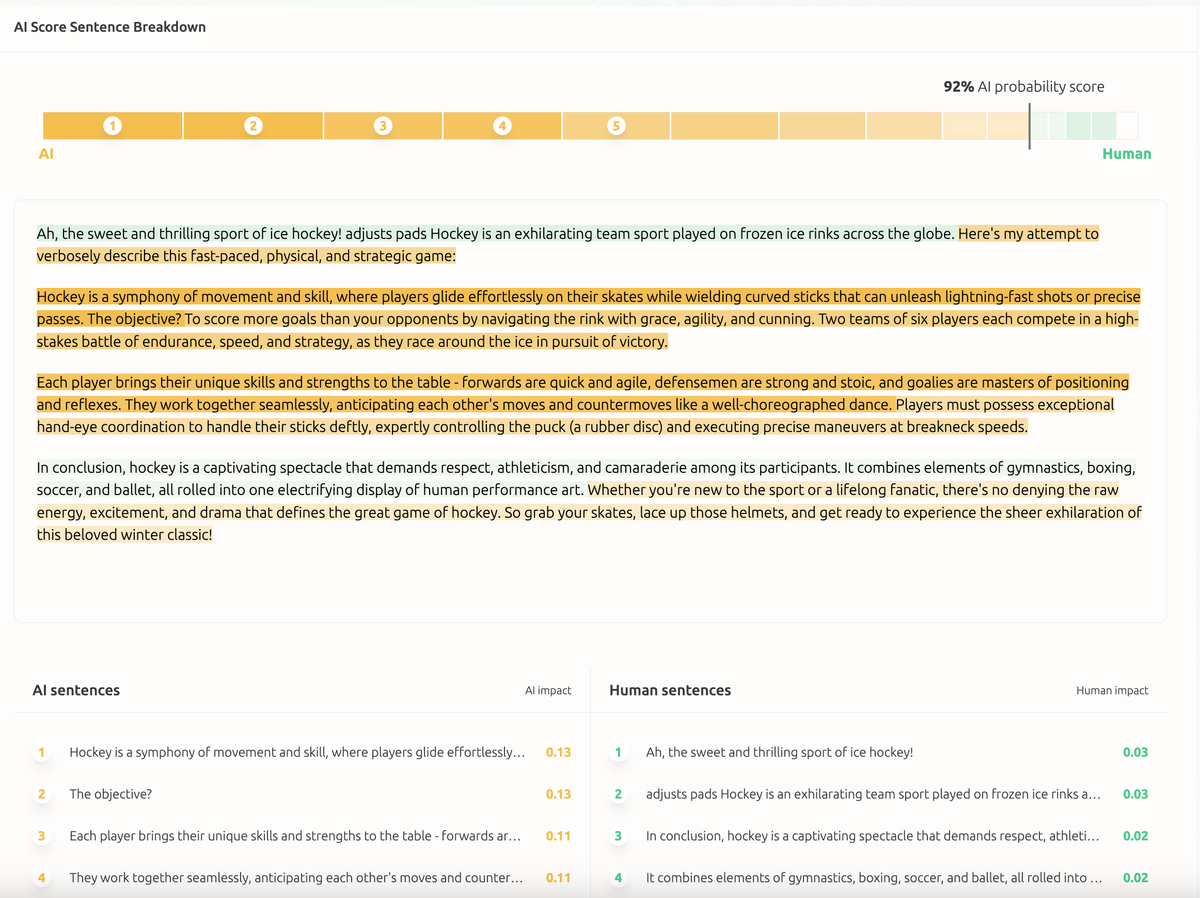The height and width of the screenshot is (898, 1200).
Task: Switch to the AI sentences panel
Action: [x=74, y=690]
